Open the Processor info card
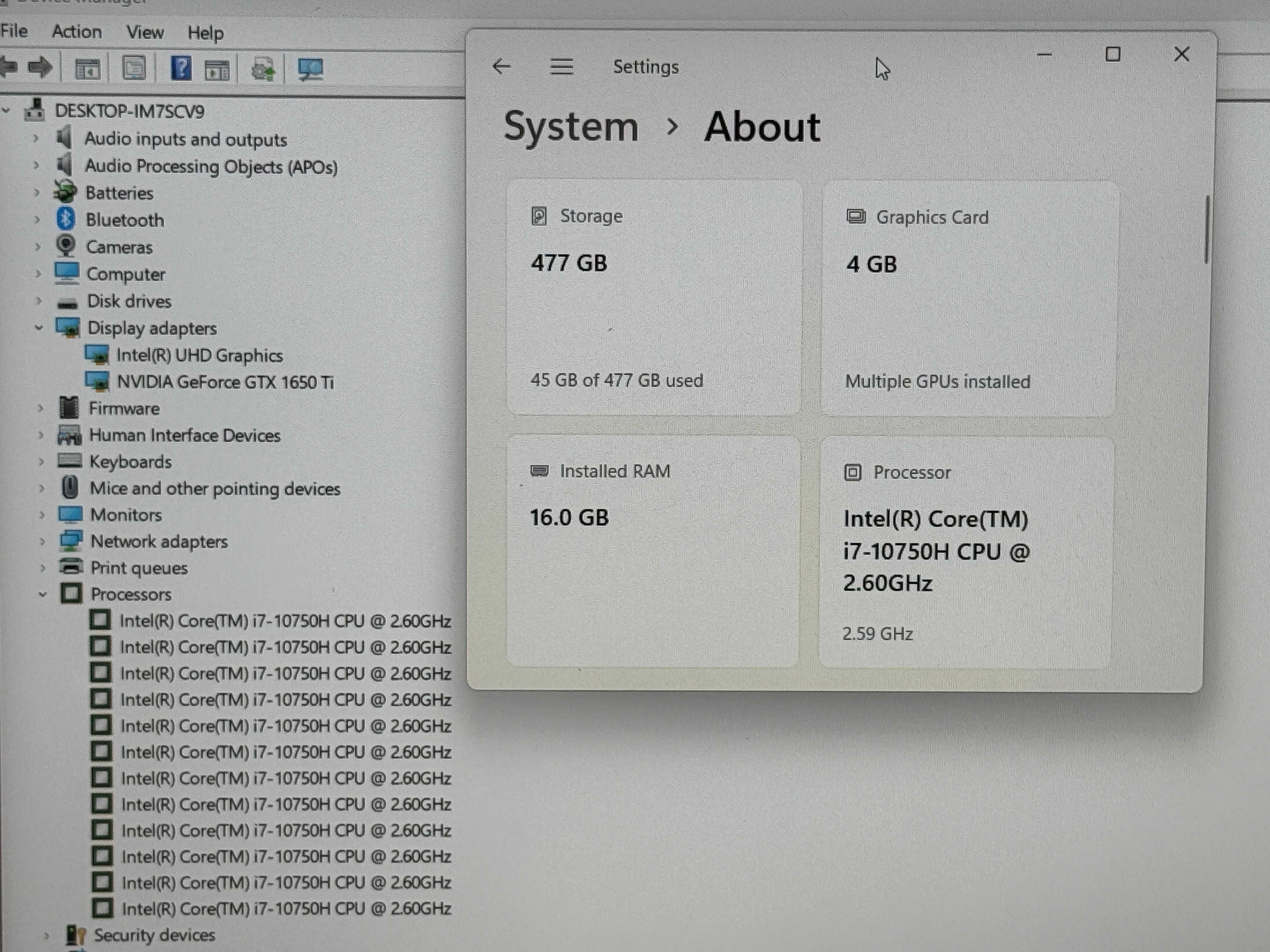This screenshot has height=952, width=1270. click(966, 552)
